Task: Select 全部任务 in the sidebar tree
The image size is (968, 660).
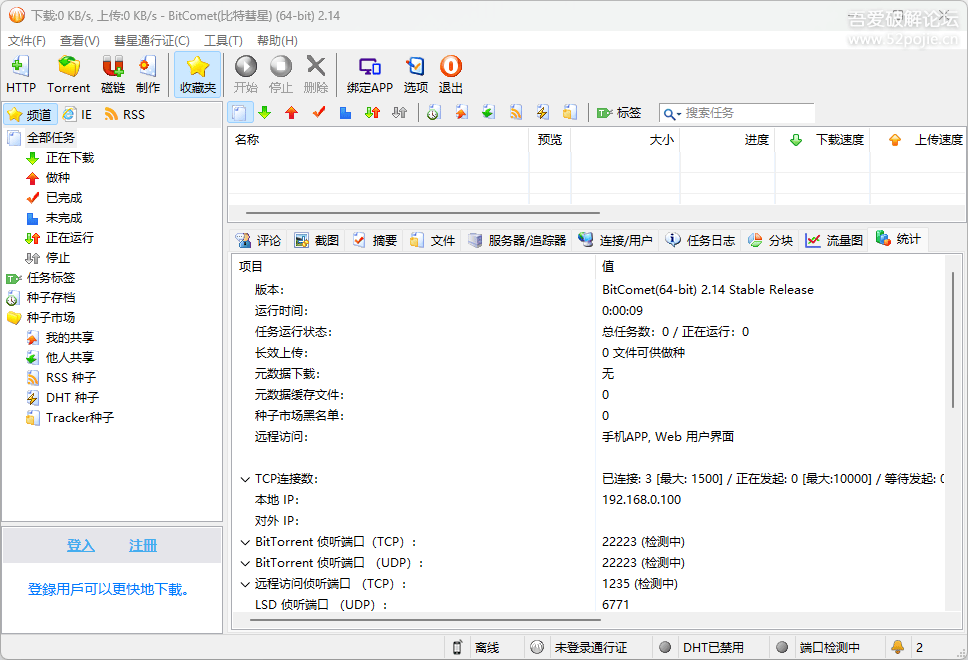Action: [50, 138]
